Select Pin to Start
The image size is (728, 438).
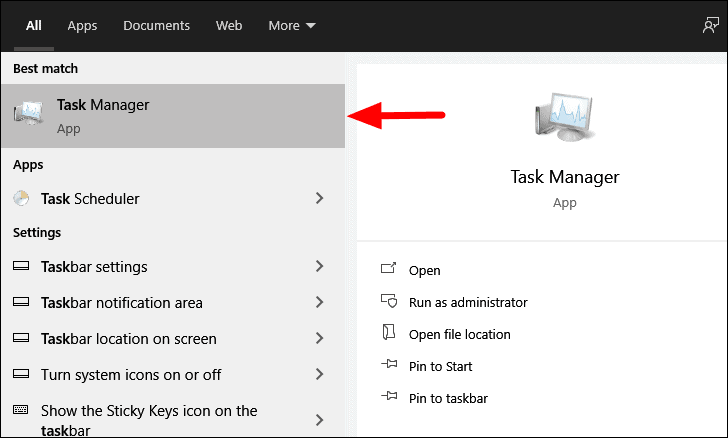point(440,366)
